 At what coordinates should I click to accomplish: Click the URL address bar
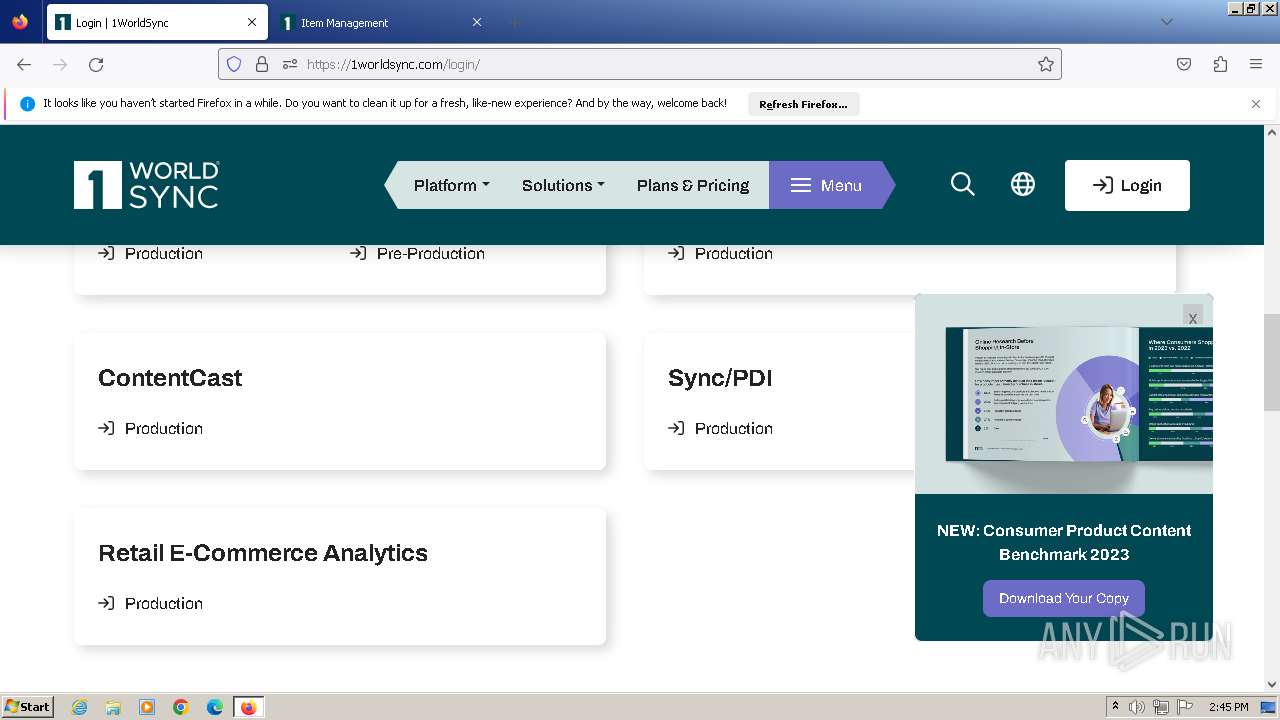coord(640,64)
